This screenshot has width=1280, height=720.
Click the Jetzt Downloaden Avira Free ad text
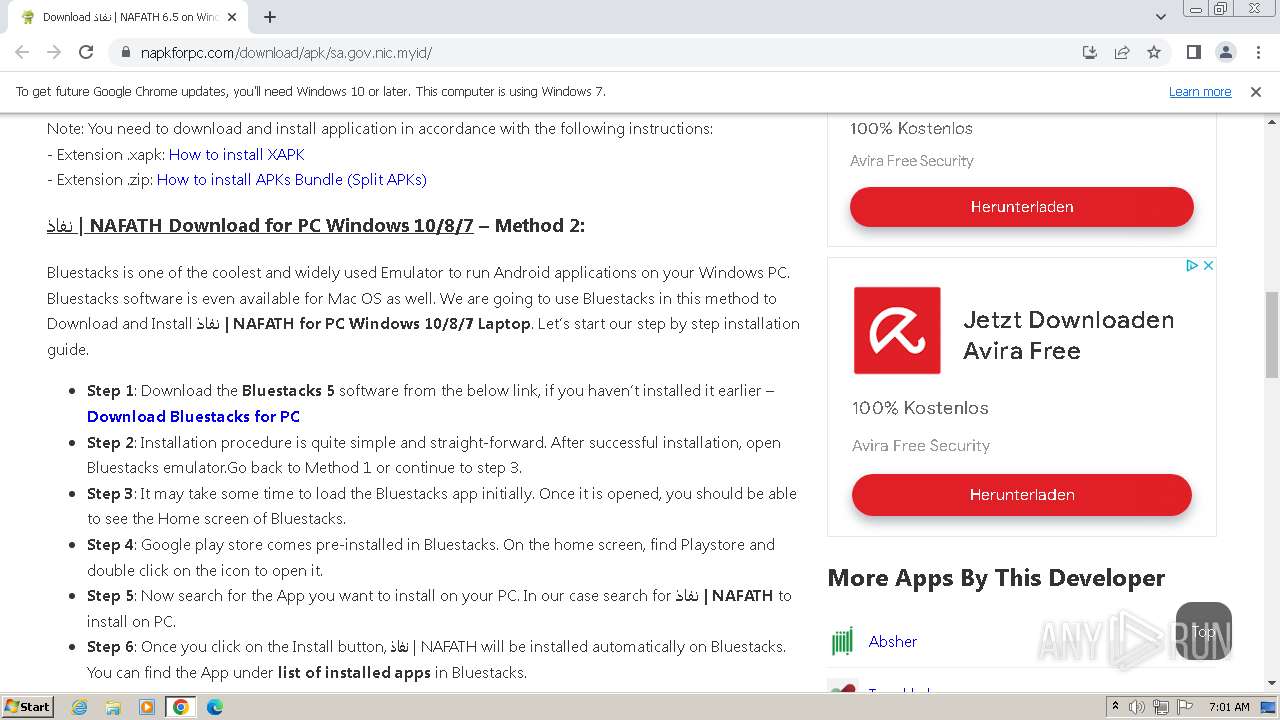[x=1068, y=335]
